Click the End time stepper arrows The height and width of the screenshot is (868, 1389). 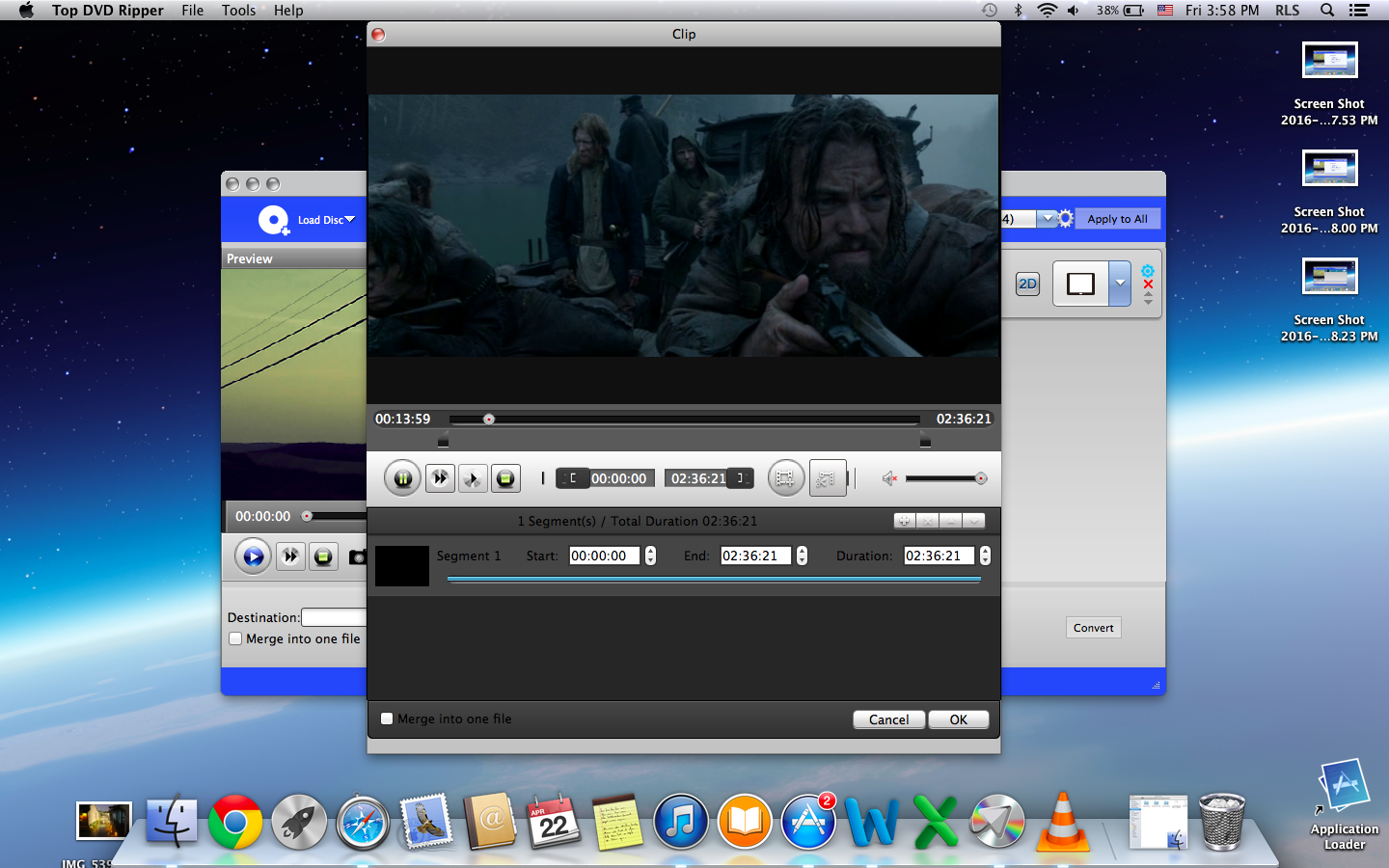(x=802, y=556)
